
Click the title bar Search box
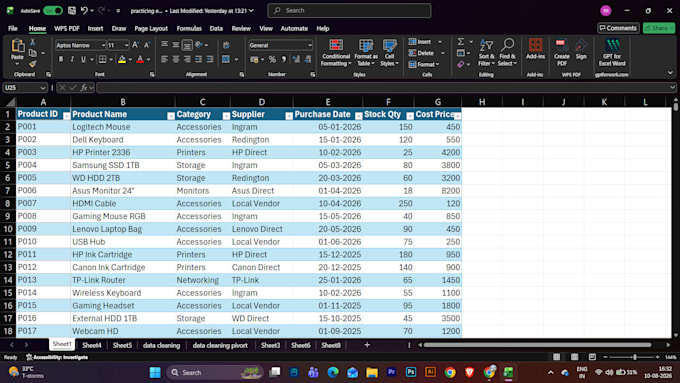point(350,10)
